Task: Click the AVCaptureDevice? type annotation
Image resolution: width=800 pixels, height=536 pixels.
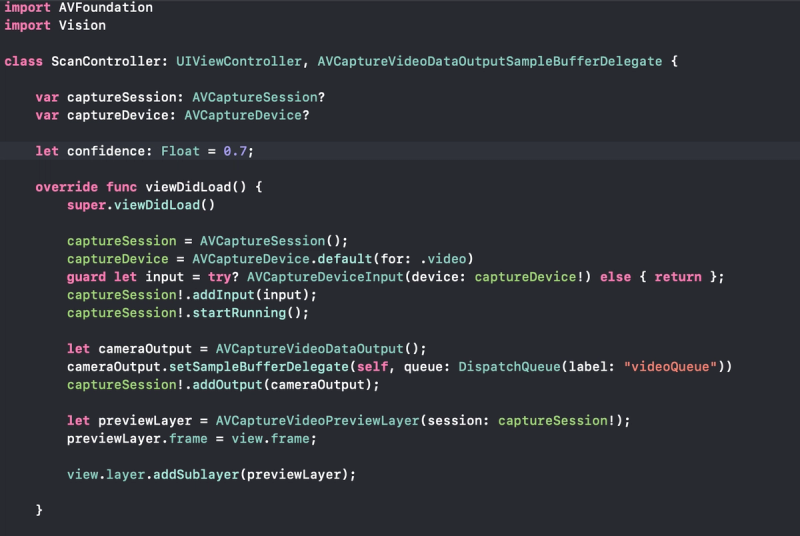Action: 247,115
